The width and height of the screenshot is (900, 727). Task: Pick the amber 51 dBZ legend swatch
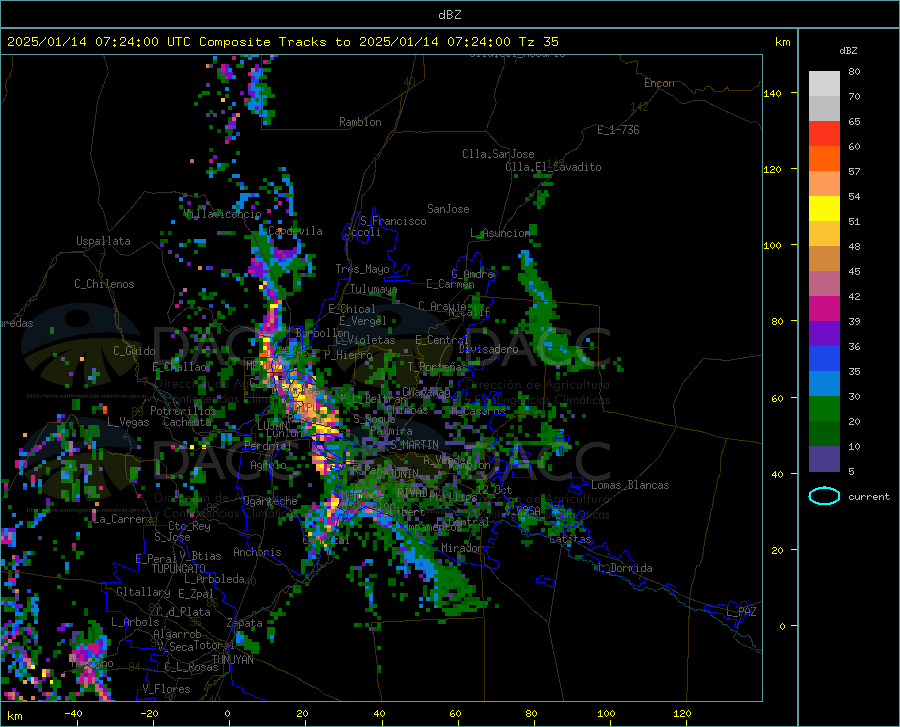pyautogui.click(x=824, y=234)
